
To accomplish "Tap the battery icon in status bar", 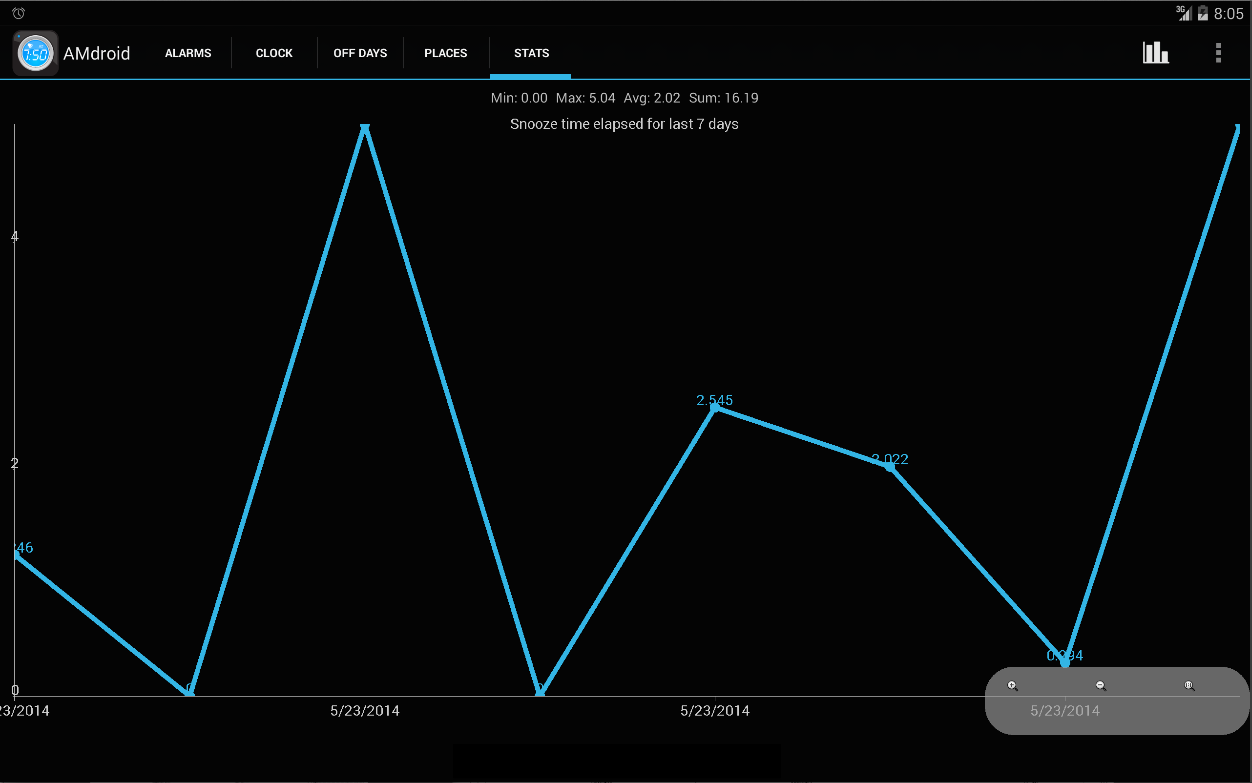I will click(1203, 14).
